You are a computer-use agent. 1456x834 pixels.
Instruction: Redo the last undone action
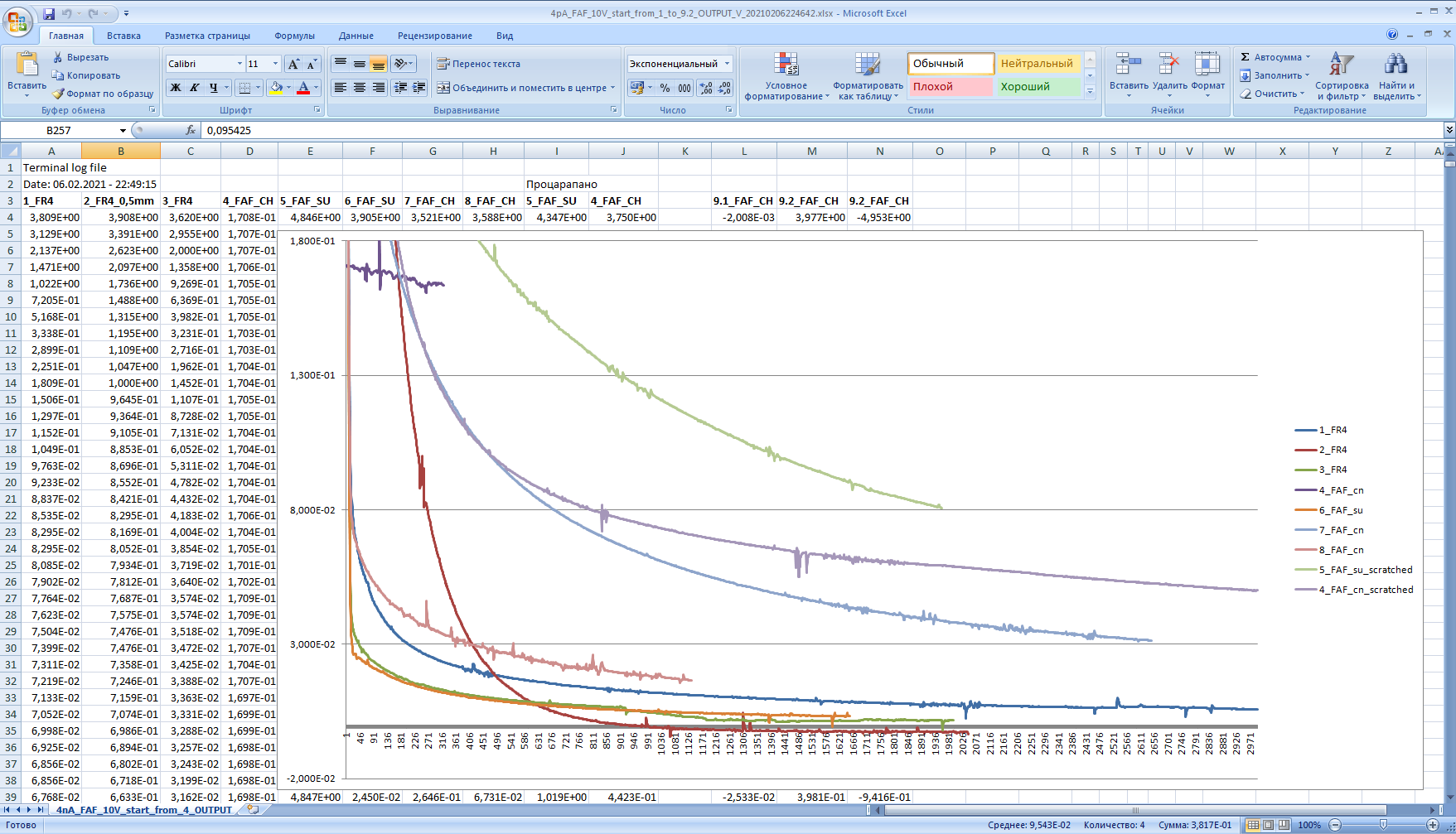(x=94, y=13)
